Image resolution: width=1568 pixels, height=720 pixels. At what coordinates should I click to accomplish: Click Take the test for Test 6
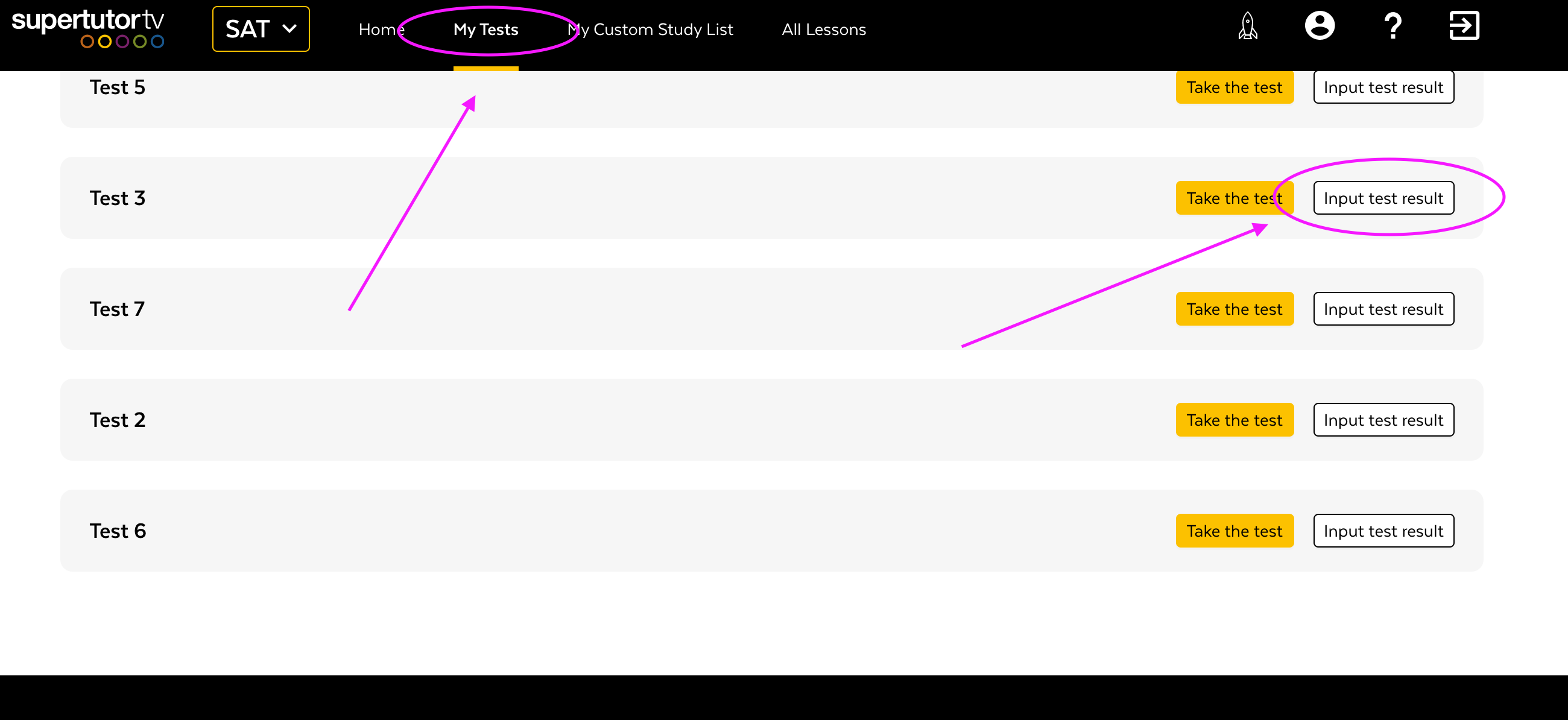coord(1234,530)
